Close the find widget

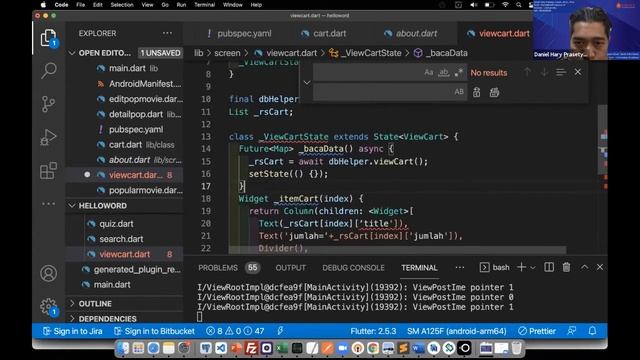click(578, 72)
